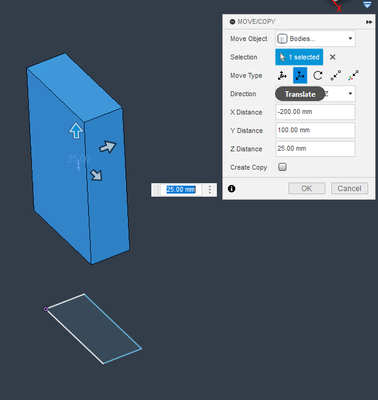Select the Point to Position move icon

click(x=353, y=75)
